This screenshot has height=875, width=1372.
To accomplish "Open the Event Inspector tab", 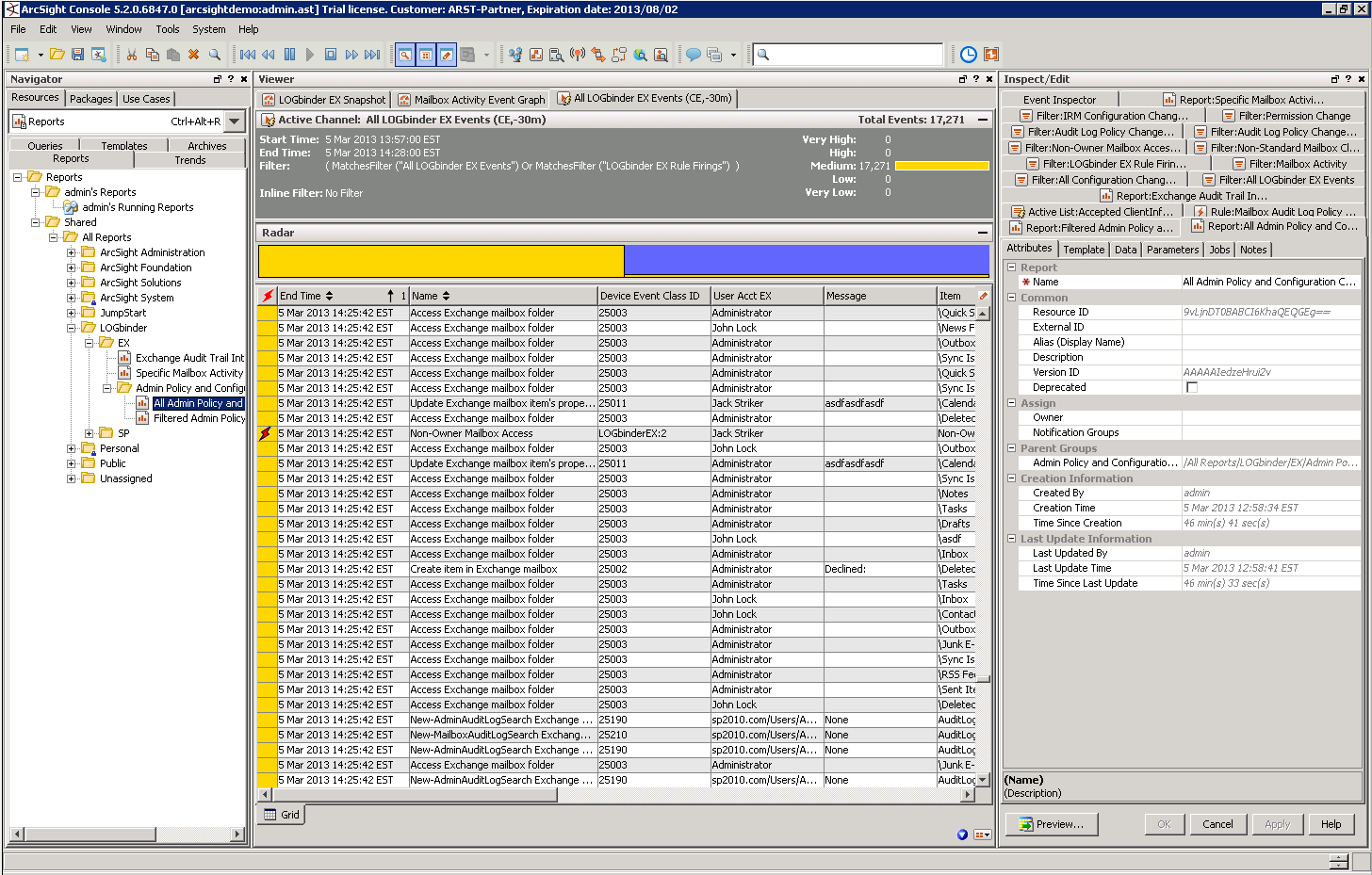I will [1060, 100].
